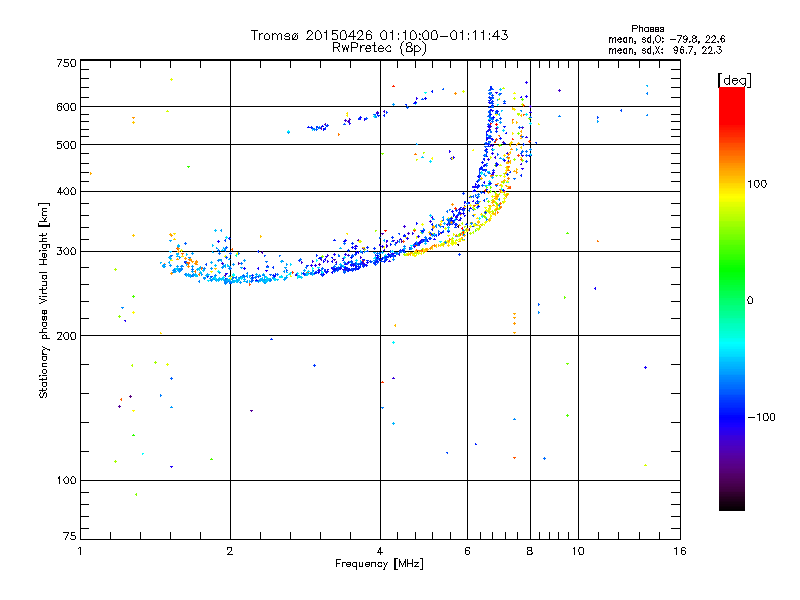Click the x-axis '16' tick label
Viewport: 800px width, 600px height.
click(680, 551)
